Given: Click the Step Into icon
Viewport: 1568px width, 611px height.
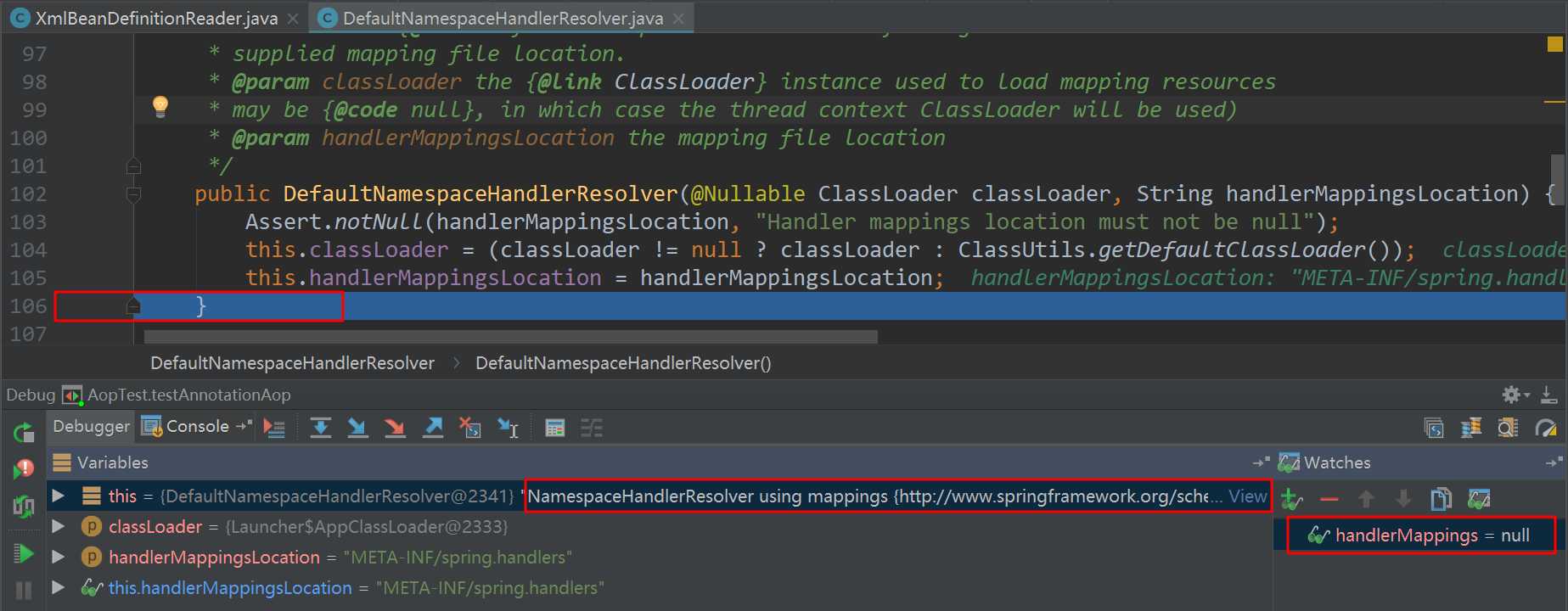Looking at the screenshot, I should coord(357,428).
